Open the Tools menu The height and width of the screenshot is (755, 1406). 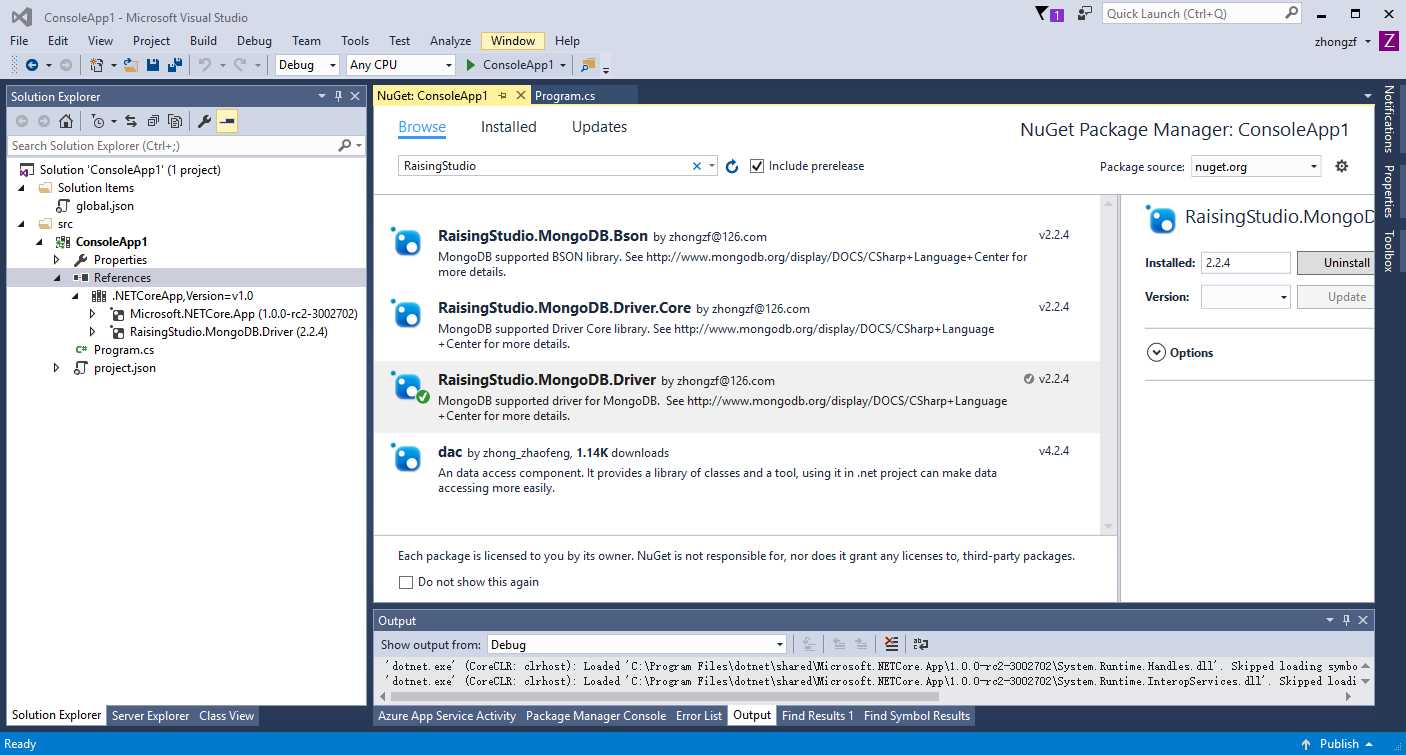point(355,41)
